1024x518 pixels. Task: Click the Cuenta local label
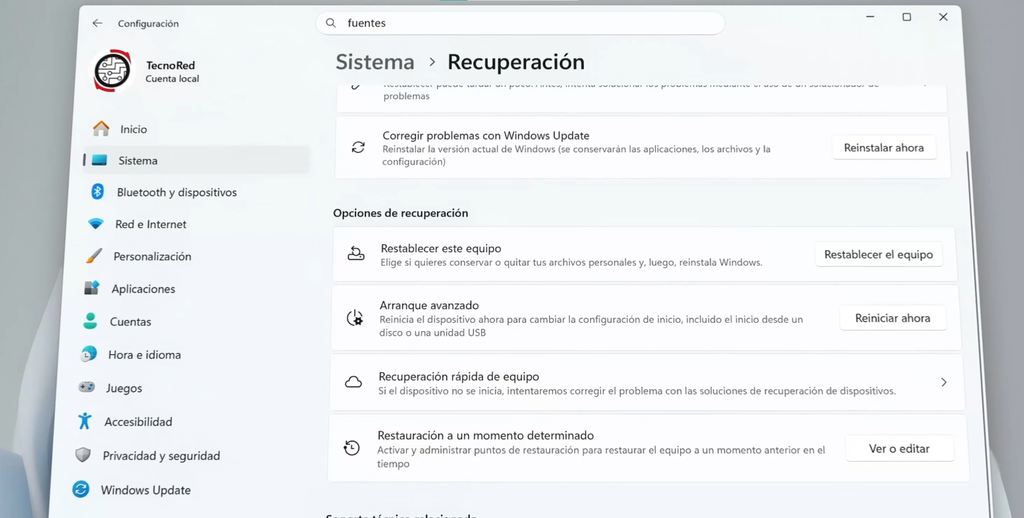(172, 78)
